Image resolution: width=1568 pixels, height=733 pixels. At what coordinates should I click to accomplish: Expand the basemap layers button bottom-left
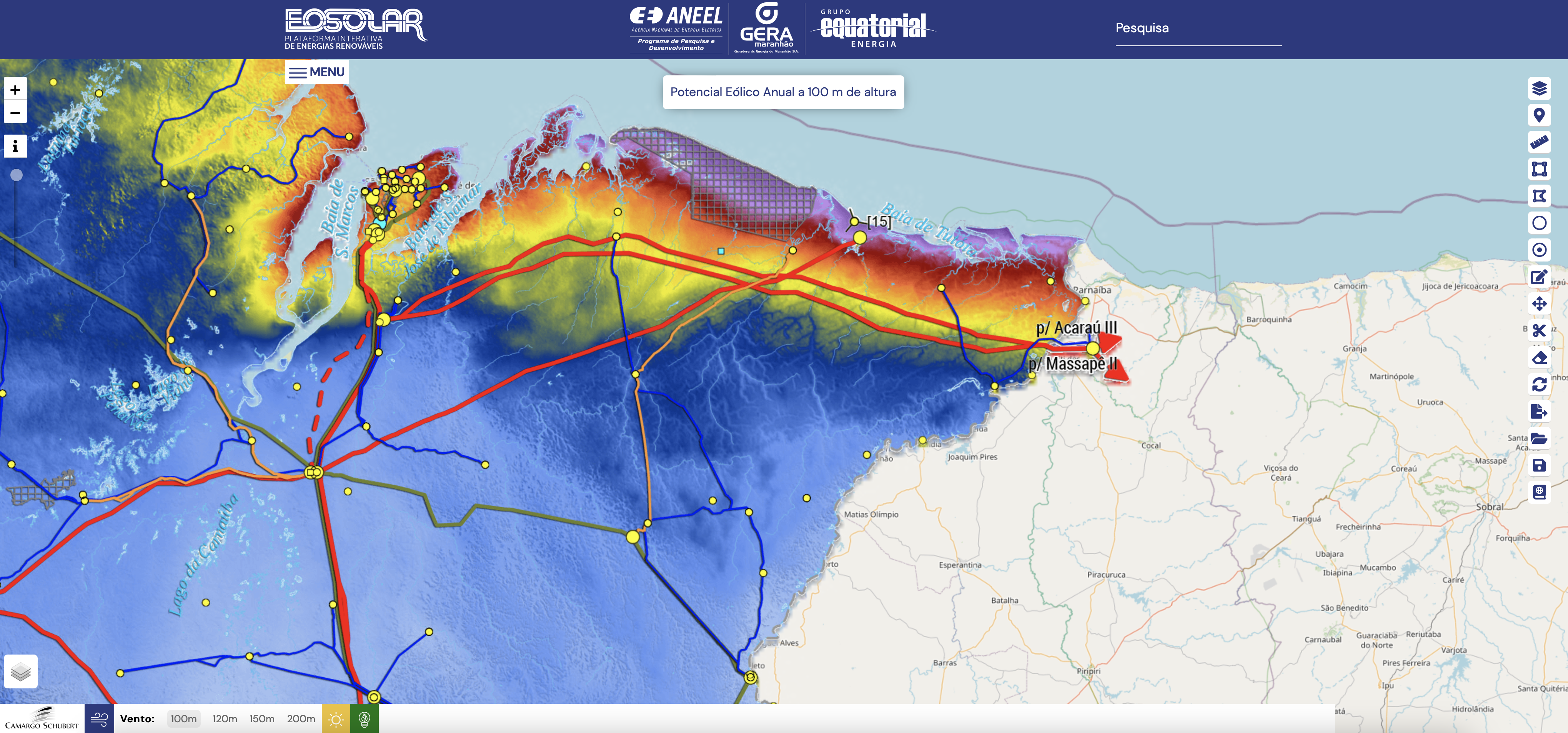[x=21, y=671]
